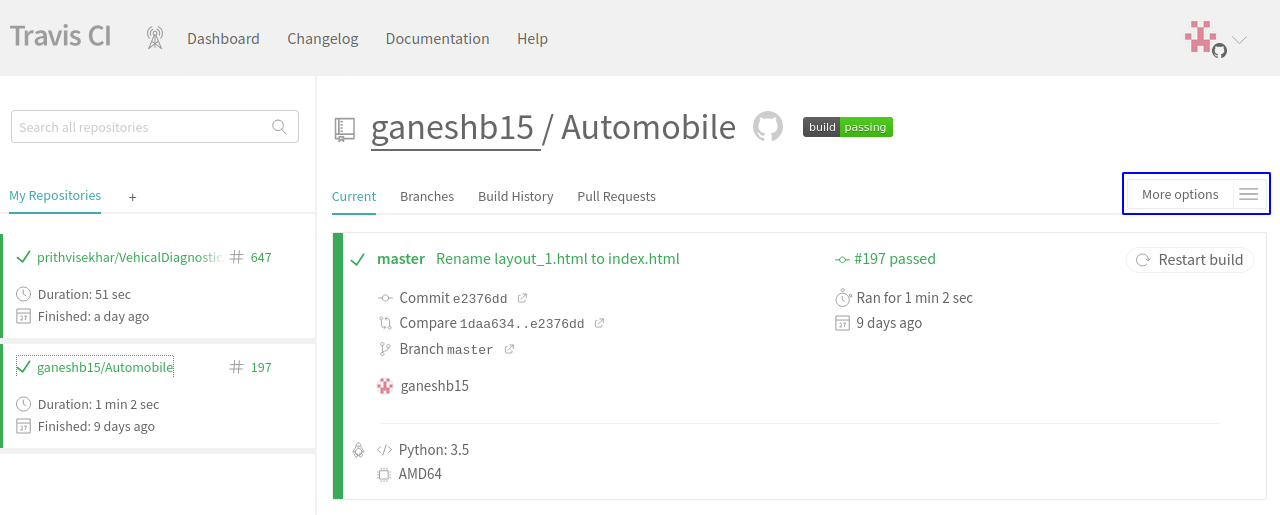Click the user avatar in top right
Viewport: 1280px width, 515px height.
pos(1203,39)
